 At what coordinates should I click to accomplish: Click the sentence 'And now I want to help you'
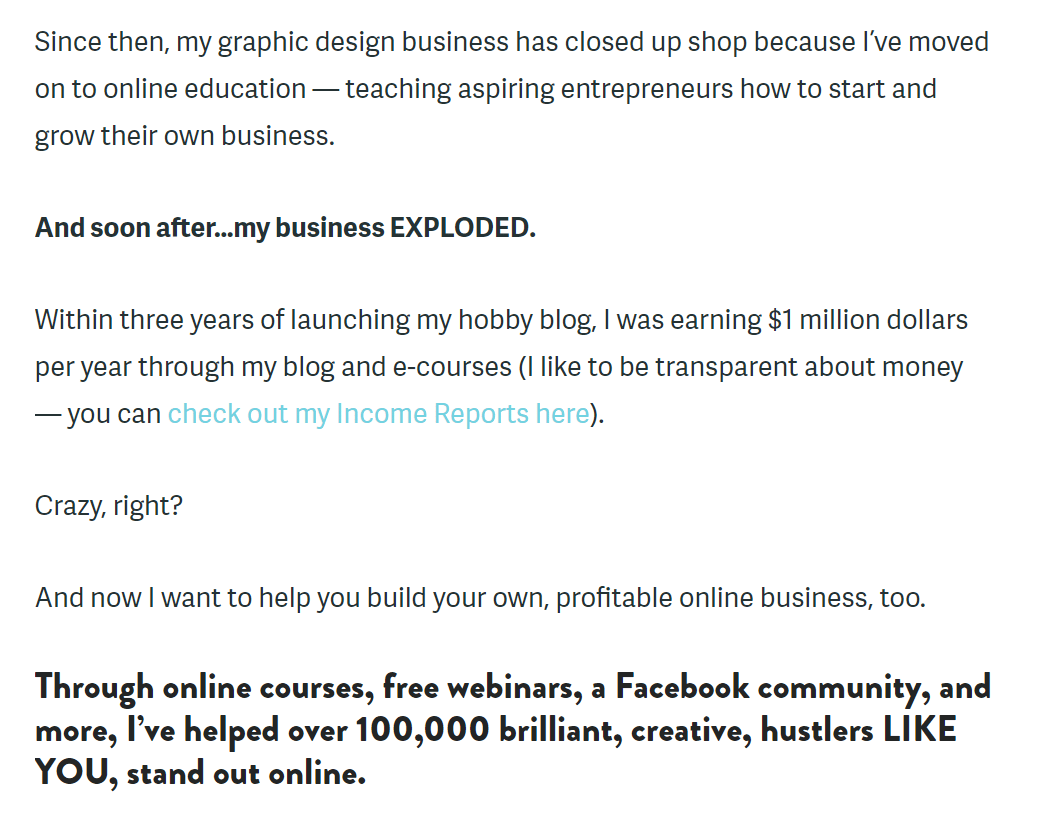(x=481, y=598)
